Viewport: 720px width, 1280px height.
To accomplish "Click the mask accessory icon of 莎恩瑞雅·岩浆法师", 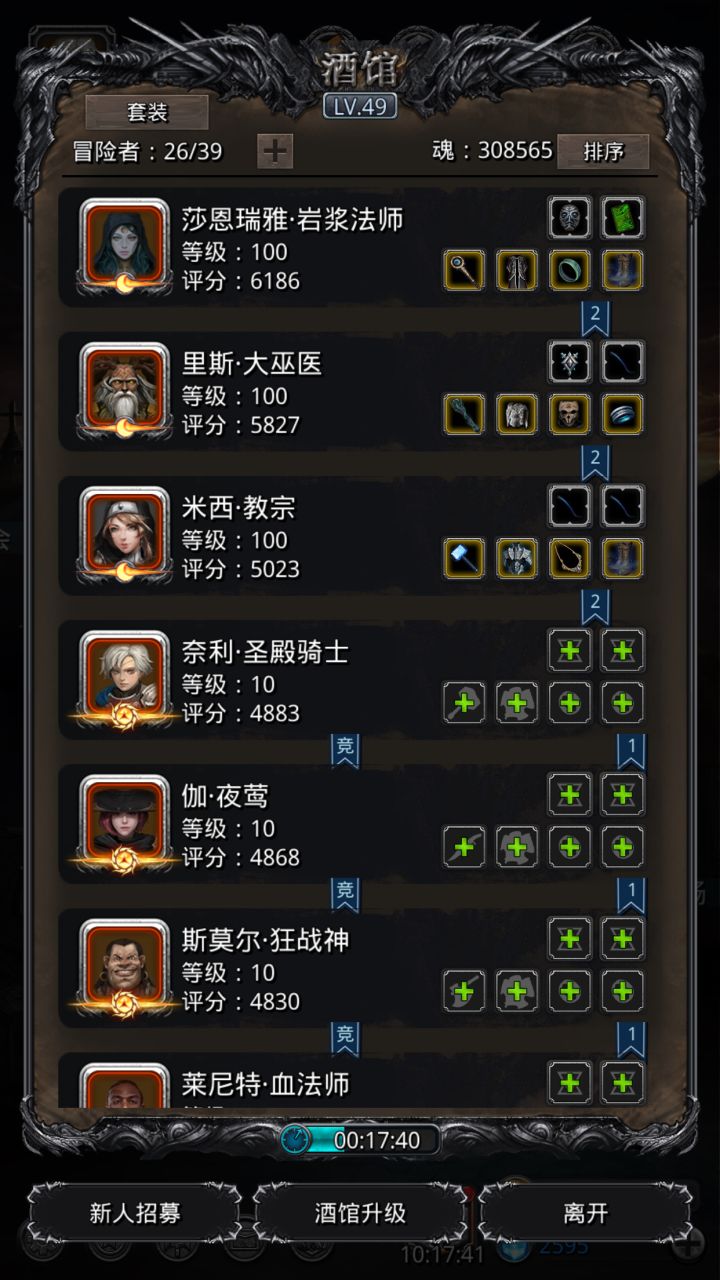I will tap(570, 217).
